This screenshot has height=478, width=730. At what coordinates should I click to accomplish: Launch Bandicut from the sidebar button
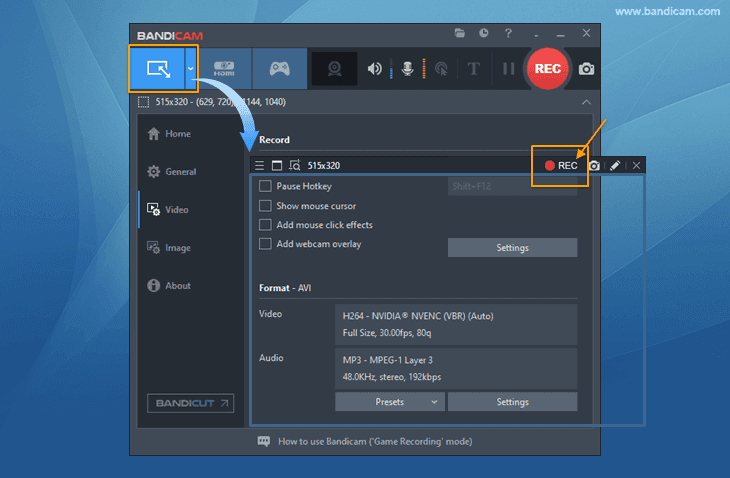click(190, 403)
